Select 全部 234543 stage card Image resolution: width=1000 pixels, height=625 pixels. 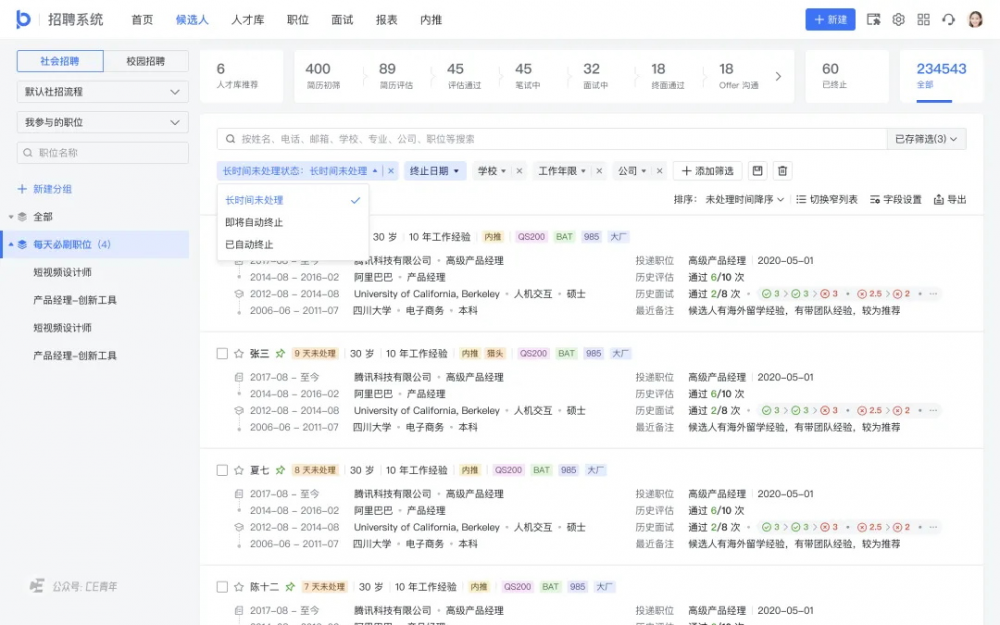[x=941, y=77]
